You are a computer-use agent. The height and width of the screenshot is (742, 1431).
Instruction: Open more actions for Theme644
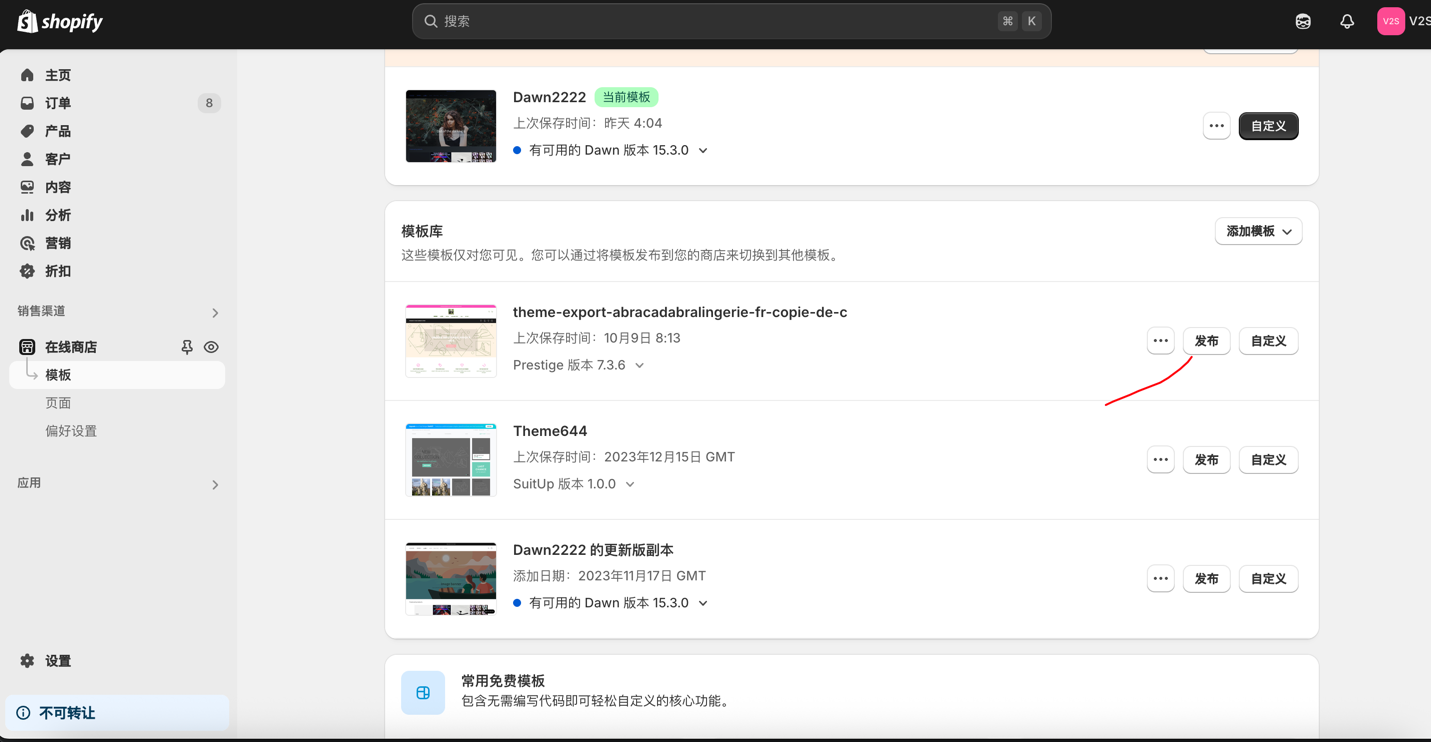pos(1160,460)
